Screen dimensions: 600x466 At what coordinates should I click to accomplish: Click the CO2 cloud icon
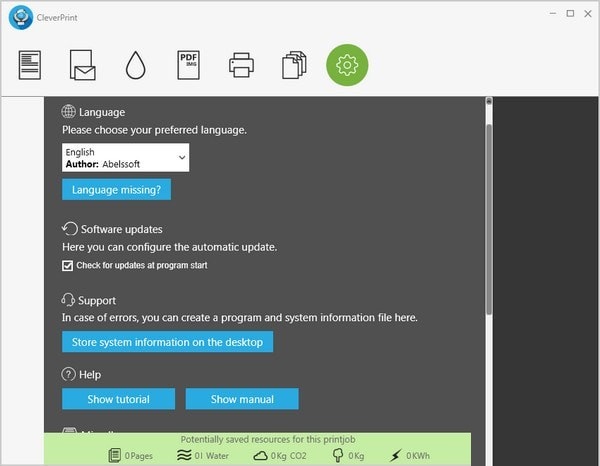[x=261, y=455]
